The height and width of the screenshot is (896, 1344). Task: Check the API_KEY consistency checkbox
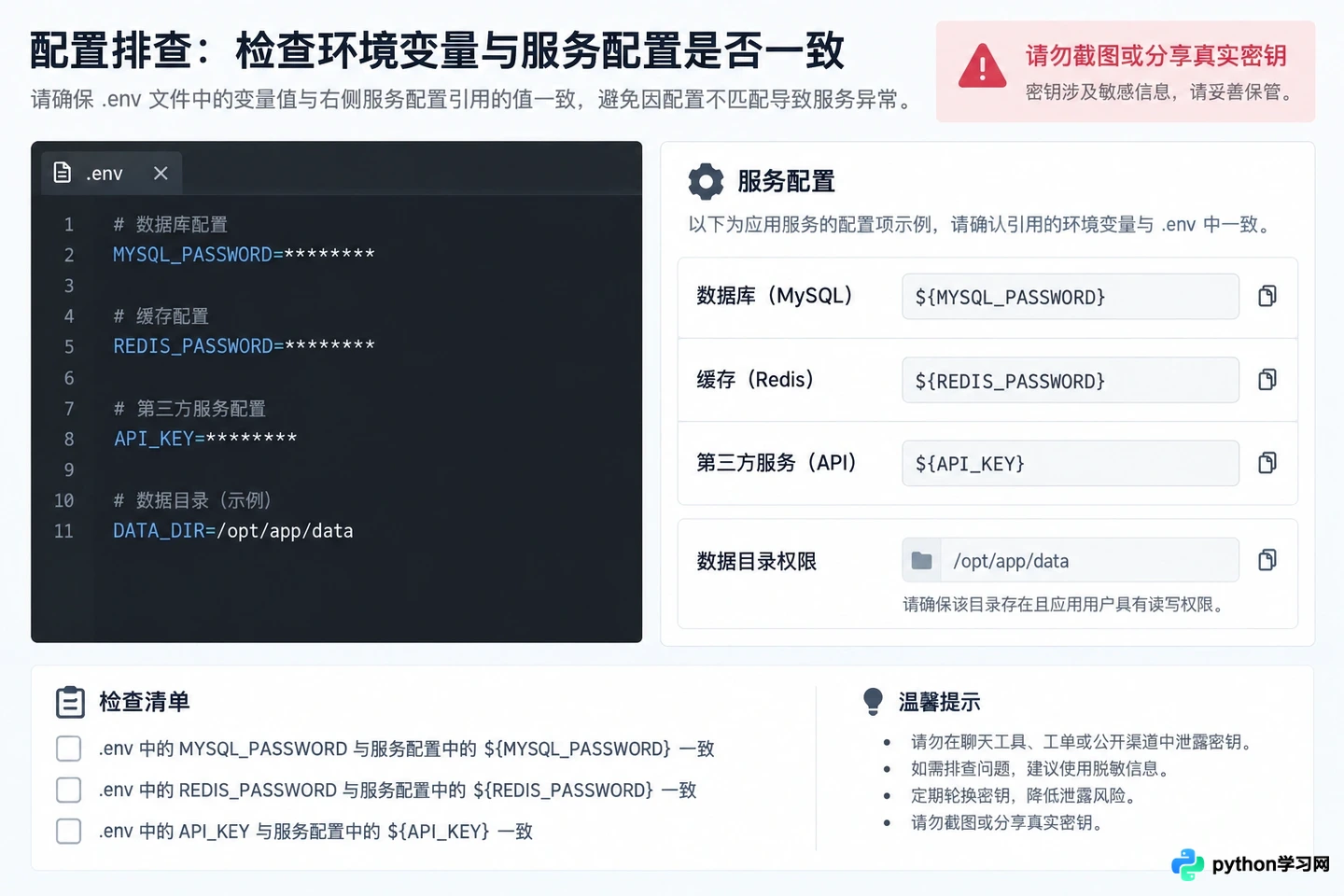tap(68, 831)
